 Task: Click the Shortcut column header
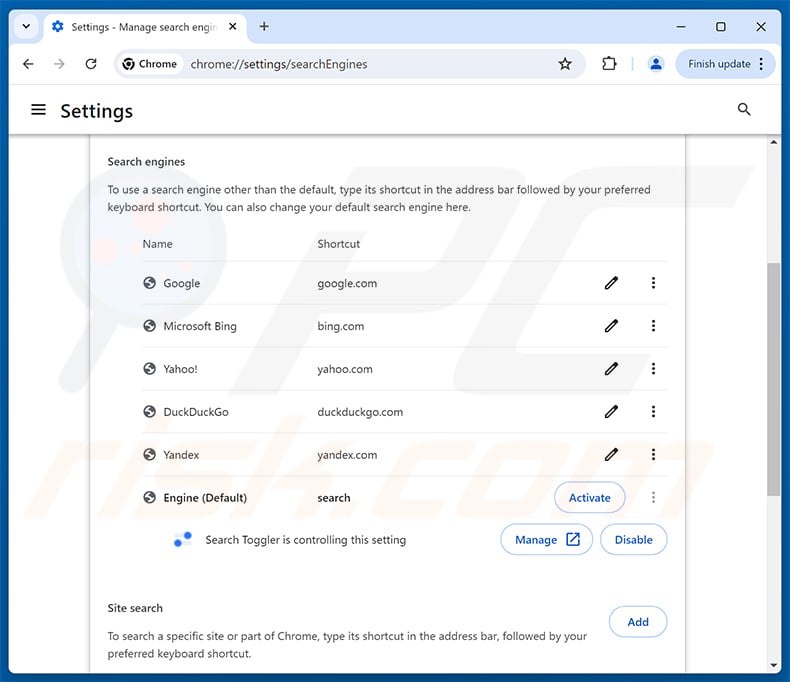339,244
